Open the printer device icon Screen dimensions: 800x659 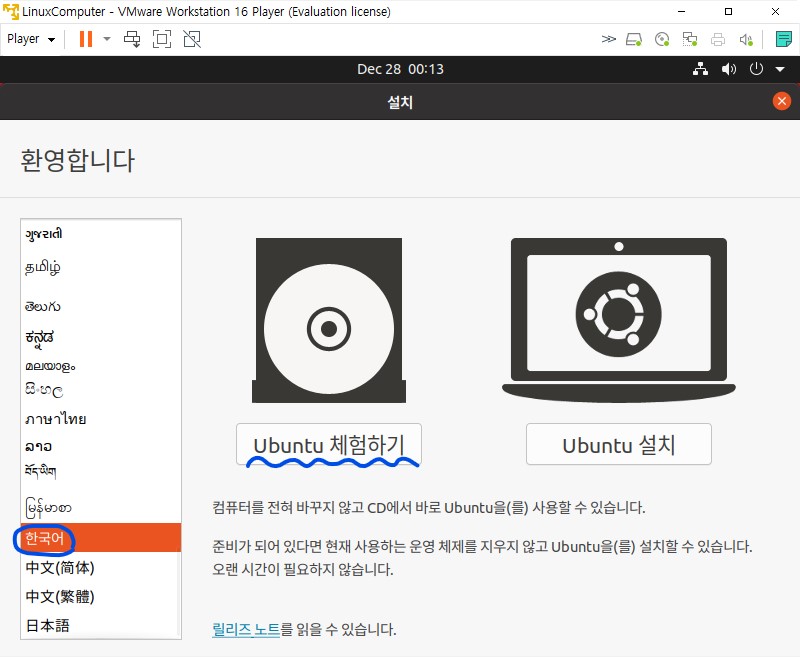[x=718, y=39]
